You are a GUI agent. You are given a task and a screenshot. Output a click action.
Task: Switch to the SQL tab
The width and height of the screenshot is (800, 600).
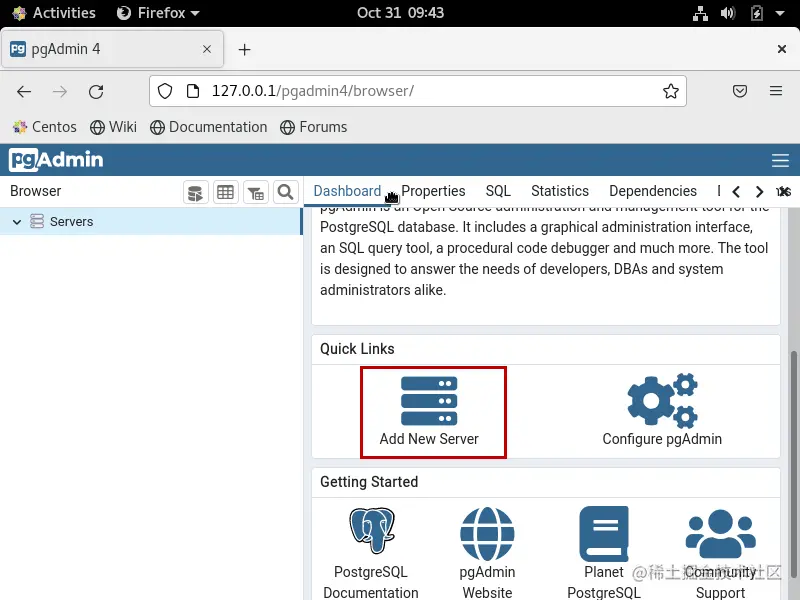click(498, 191)
